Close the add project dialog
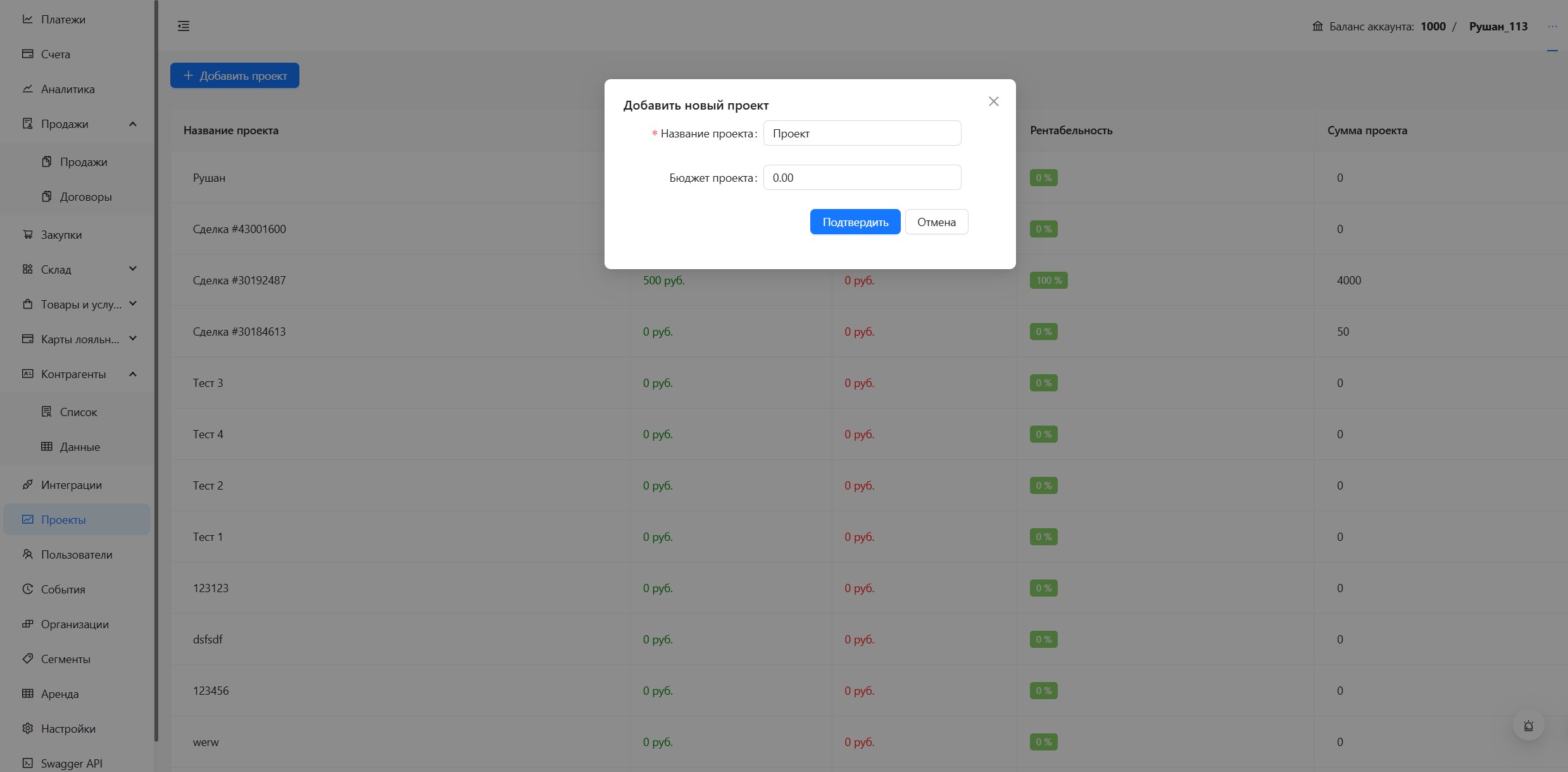Image resolution: width=1568 pixels, height=772 pixels. pyautogui.click(x=993, y=101)
